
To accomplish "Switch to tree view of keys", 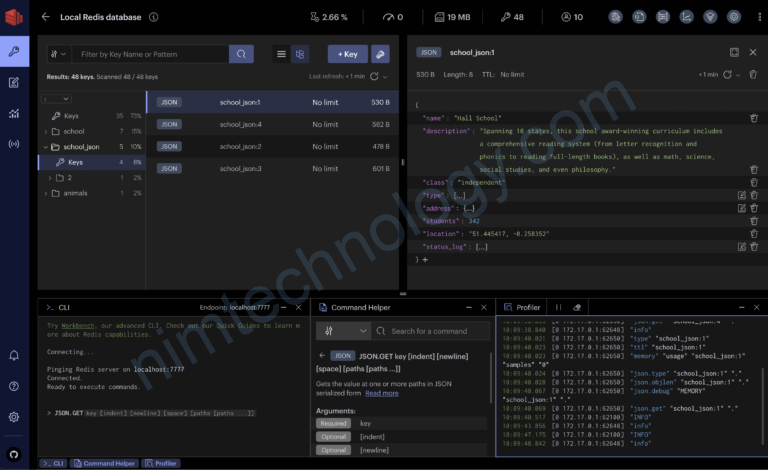I will [300, 54].
